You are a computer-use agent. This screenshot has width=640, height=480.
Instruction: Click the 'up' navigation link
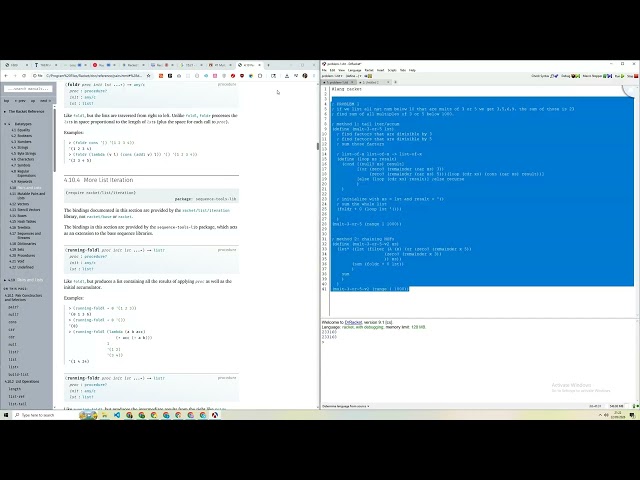pyautogui.click(x=33, y=101)
